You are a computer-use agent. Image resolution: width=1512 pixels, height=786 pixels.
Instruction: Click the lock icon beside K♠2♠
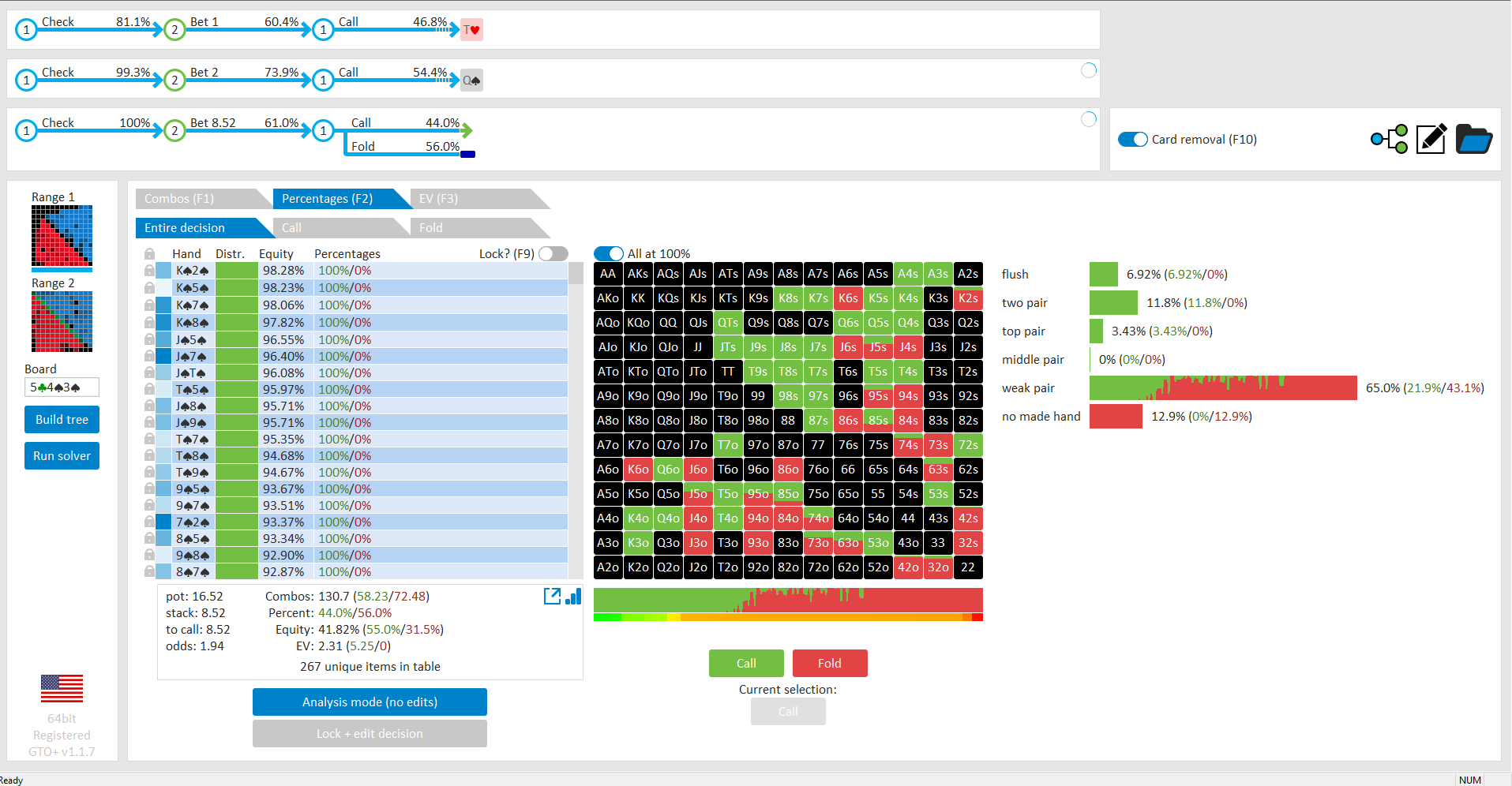coord(149,271)
